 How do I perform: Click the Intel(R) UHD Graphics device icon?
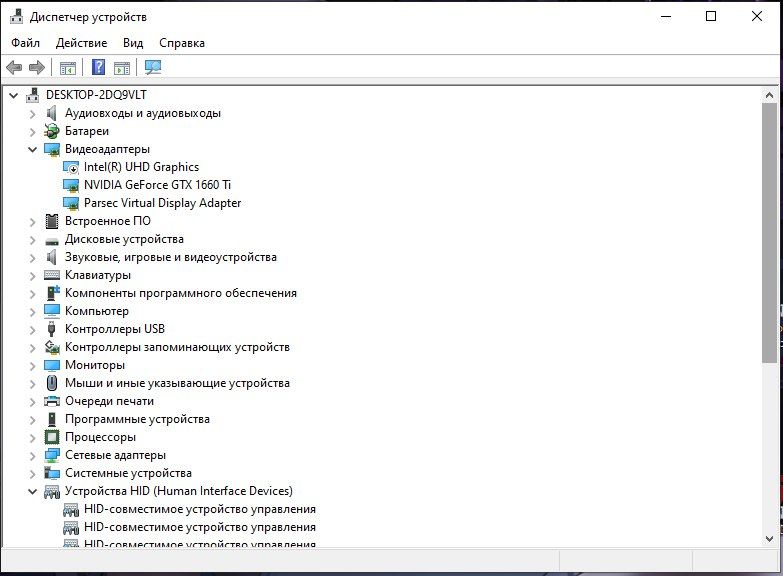(x=71, y=167)
